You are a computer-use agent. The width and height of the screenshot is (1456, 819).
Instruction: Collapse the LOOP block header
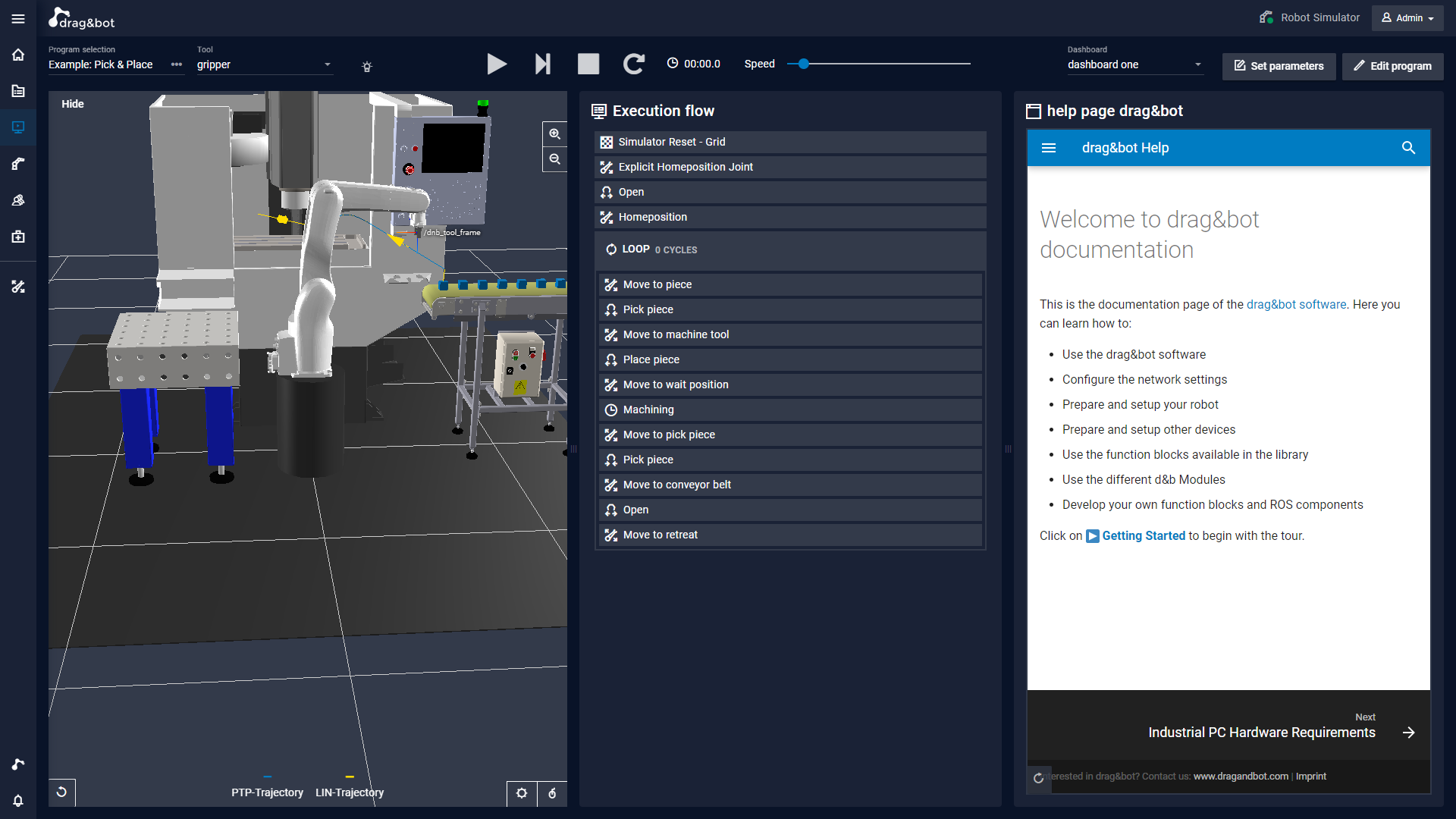(790, 249)
